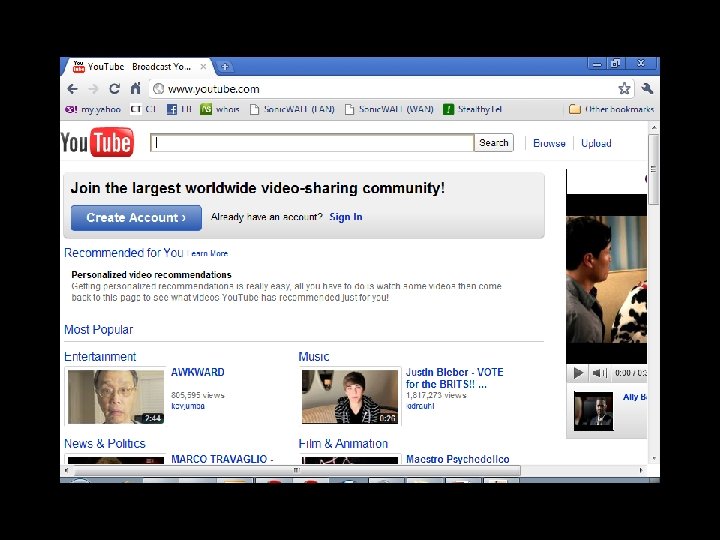Viewport: 720px width, 540px height.
Task: Mute the sidebar video with speaker icon
Action: click(x=599, y=373)
